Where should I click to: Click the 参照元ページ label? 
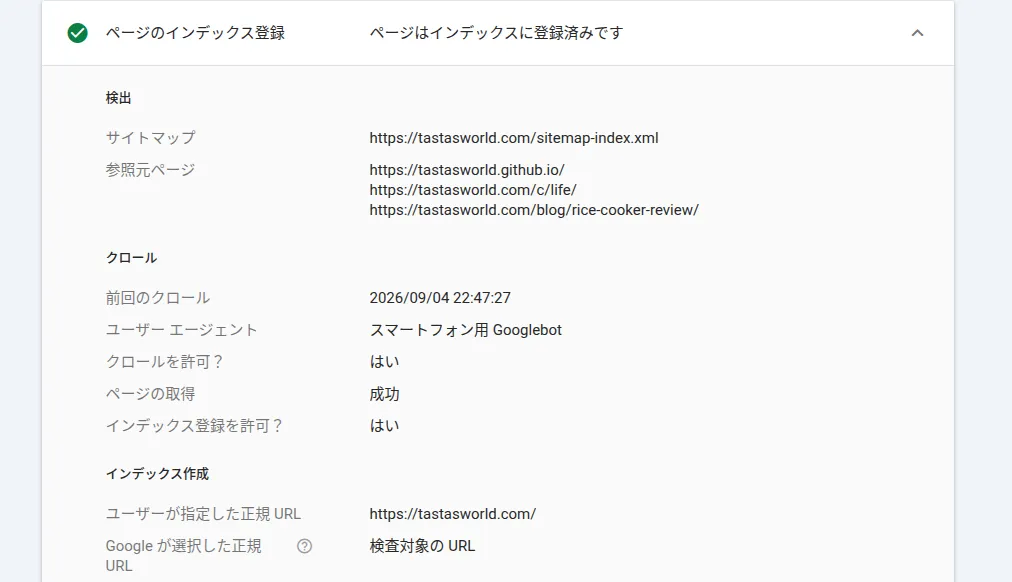(x=150, y=170)
